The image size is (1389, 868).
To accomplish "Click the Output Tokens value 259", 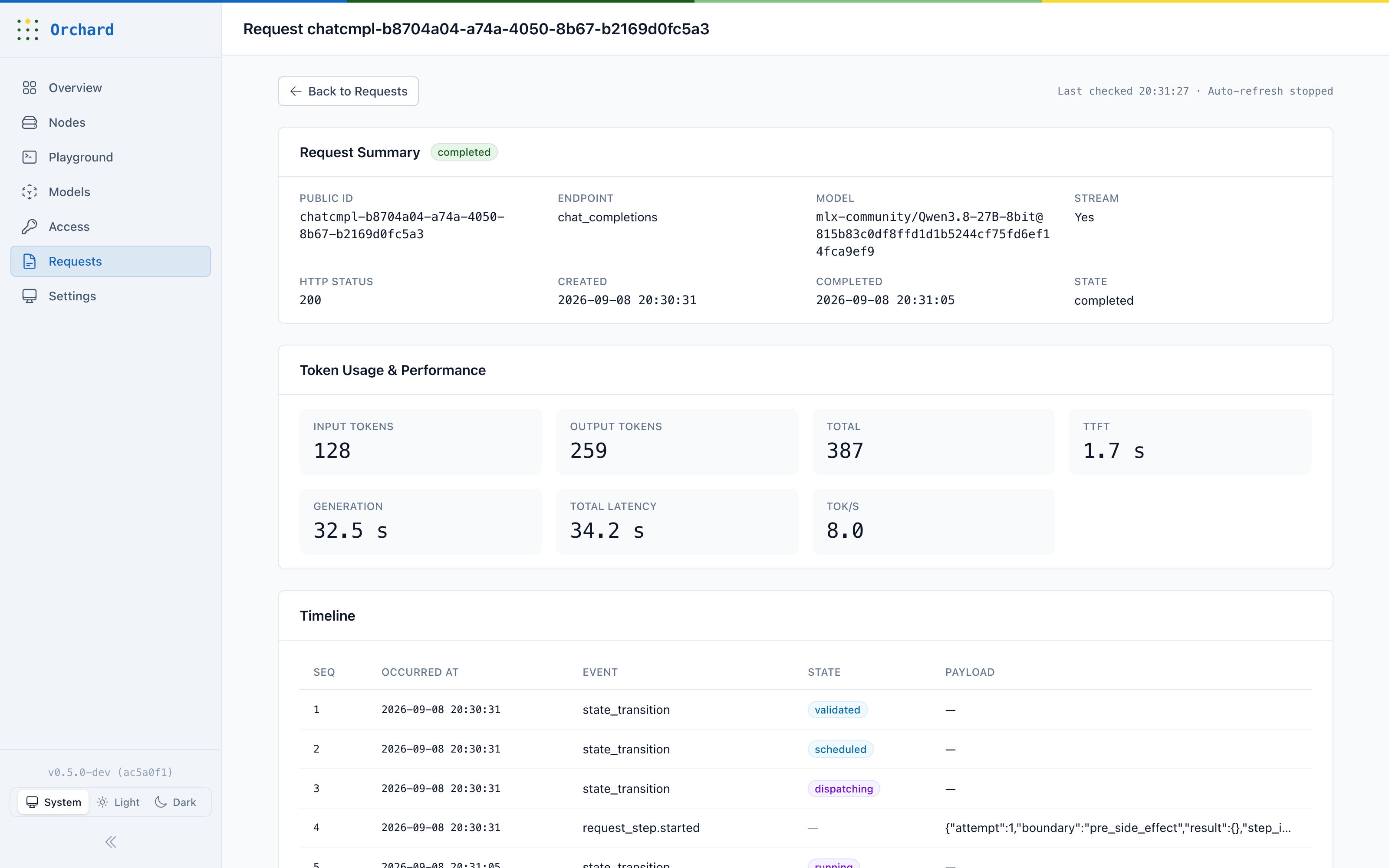I will (x=588, y=450).
